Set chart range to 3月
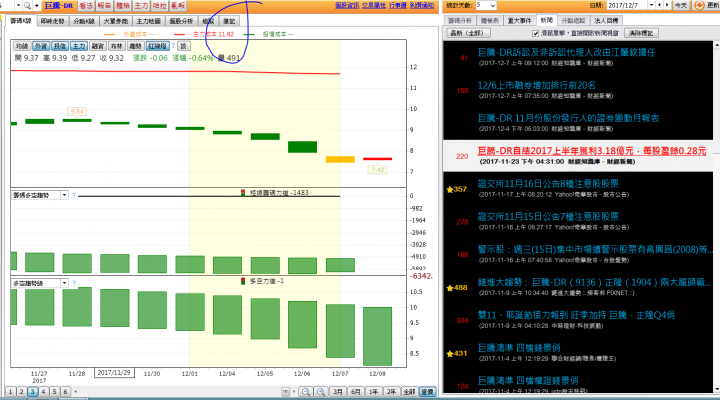Screen dimensions: 720x400 click(338, 392)
